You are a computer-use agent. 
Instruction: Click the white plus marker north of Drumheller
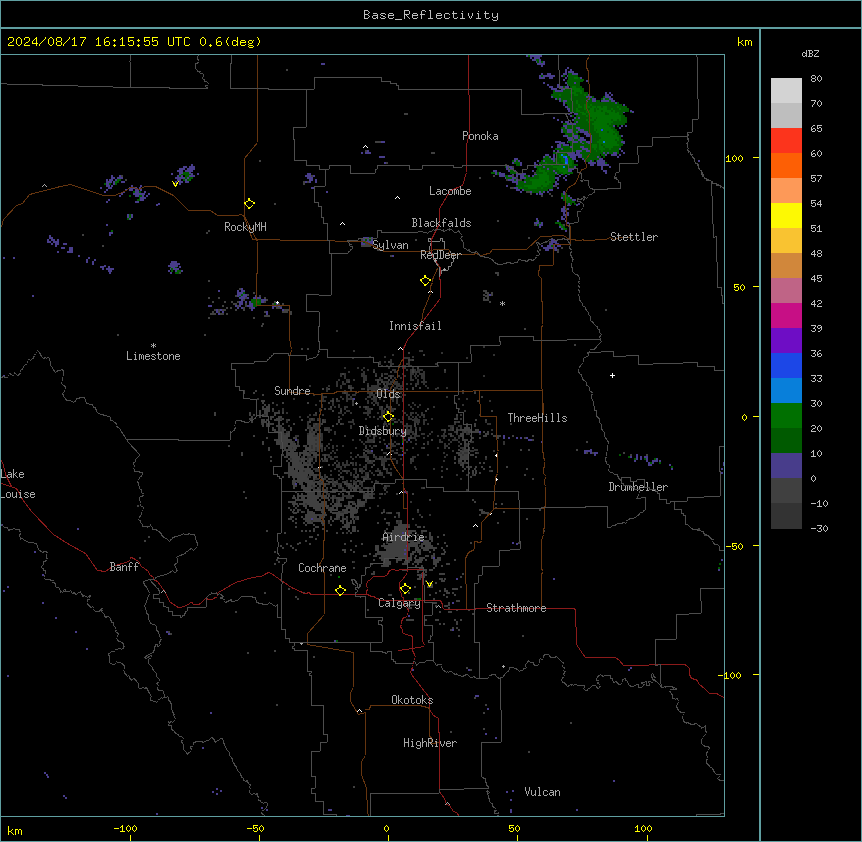click(x=612, y=375)
